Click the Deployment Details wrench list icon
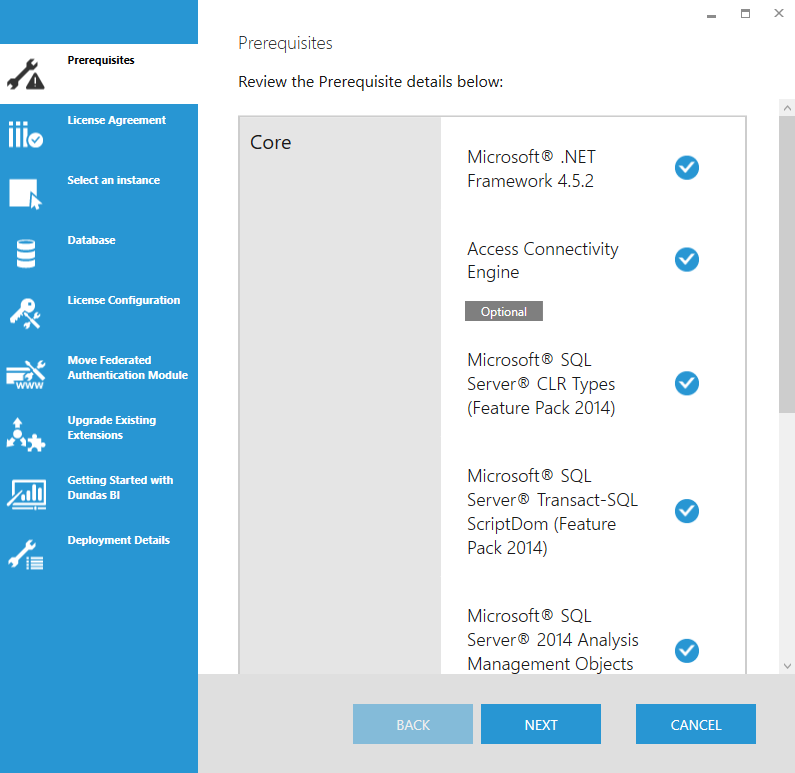Screen dimensions: 795x773 click(x=26, y=555)
